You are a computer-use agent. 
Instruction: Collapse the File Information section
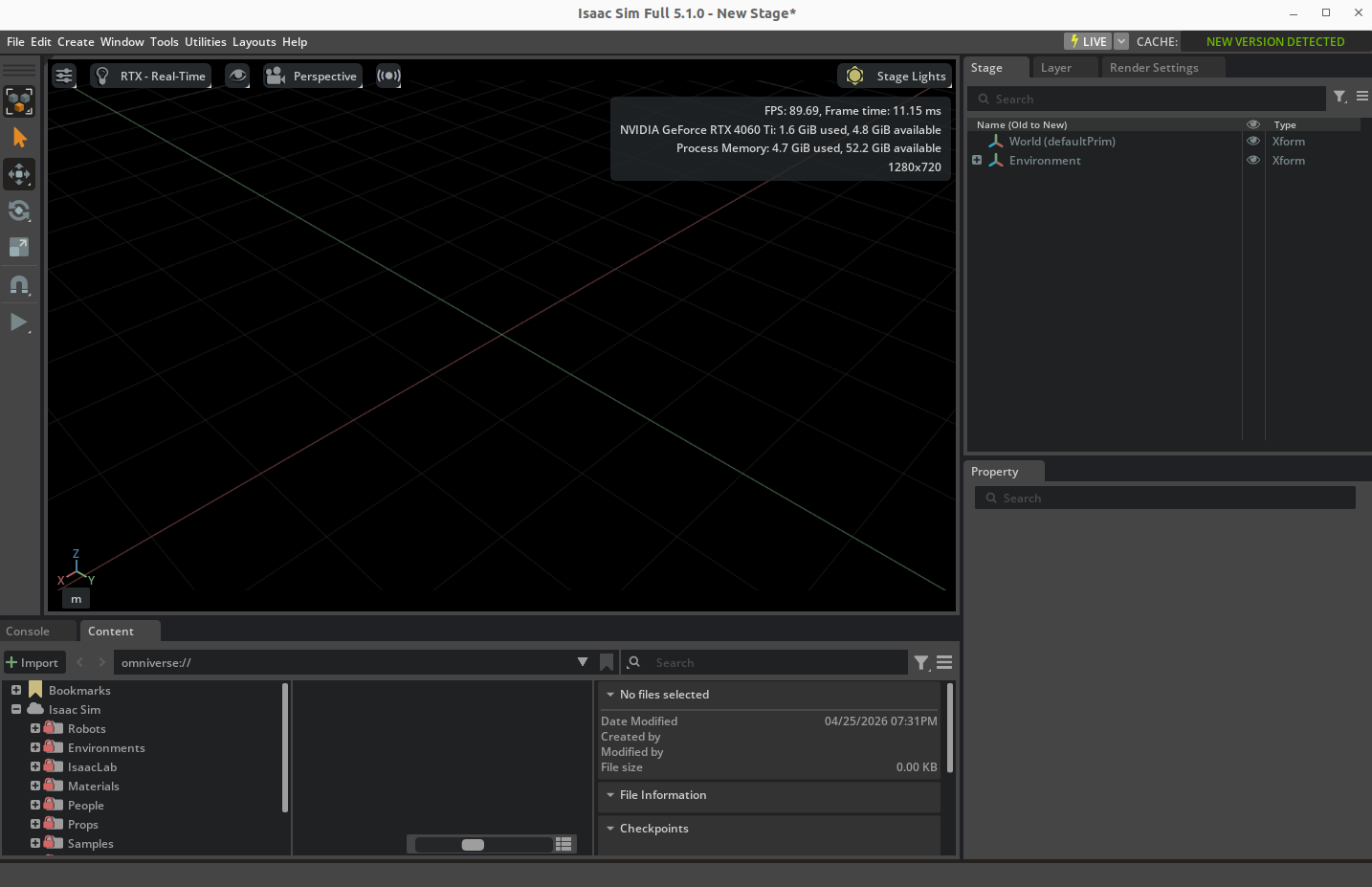tap(610, 795)
